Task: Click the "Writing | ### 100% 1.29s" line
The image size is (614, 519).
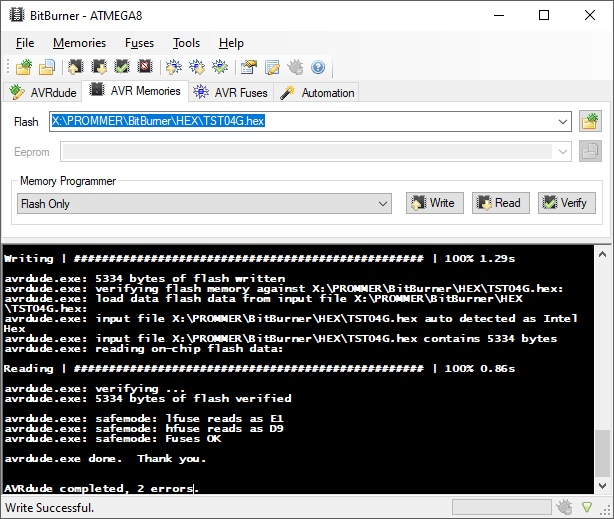Action: (x=259, y=259)
